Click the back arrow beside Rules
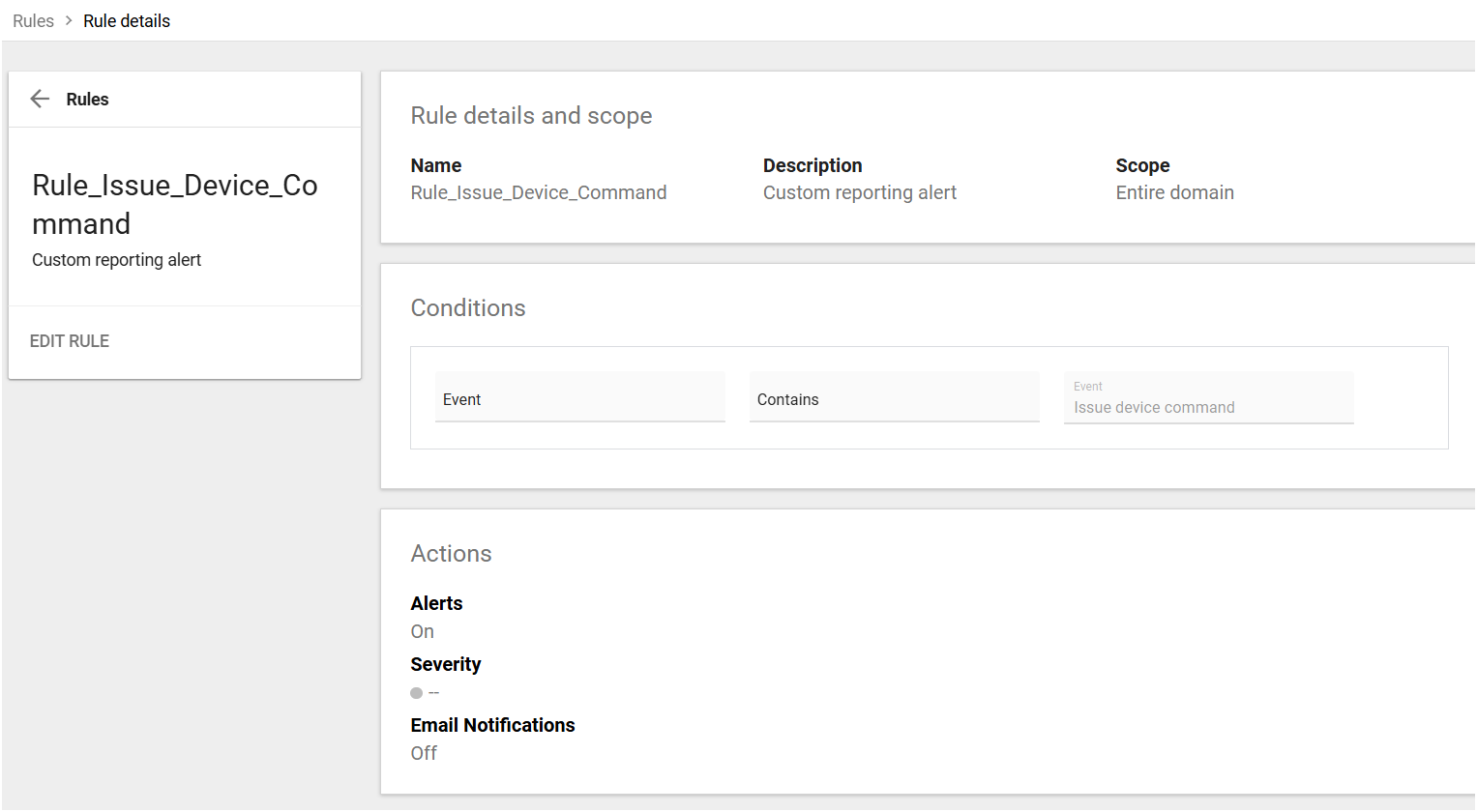 [40, 99]
